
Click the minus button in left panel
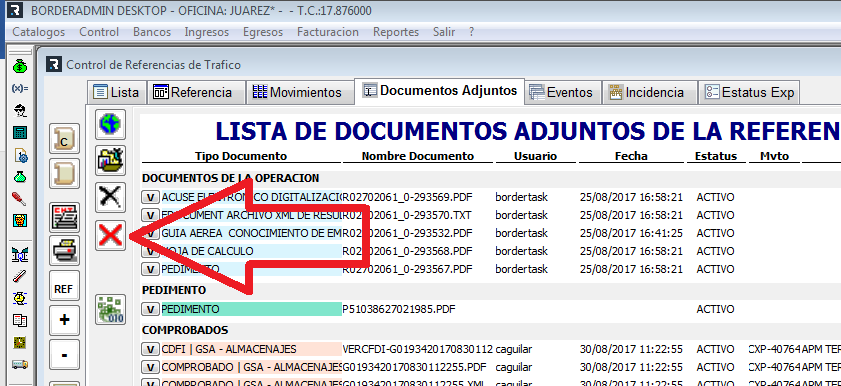pyautogui.click(x=64, y=355)
